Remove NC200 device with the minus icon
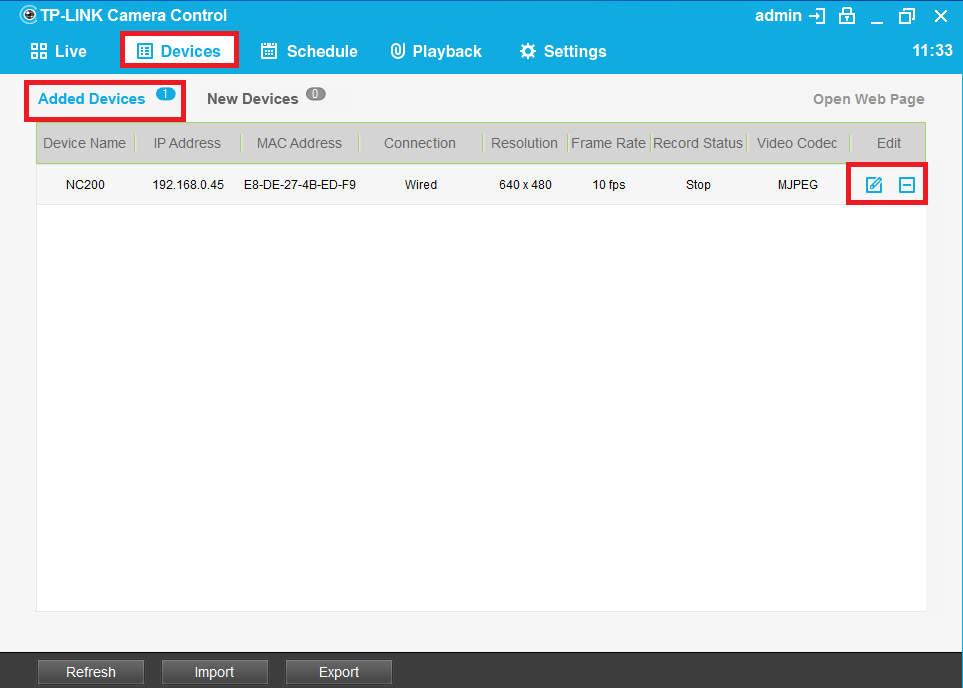 tap(906, 184)
